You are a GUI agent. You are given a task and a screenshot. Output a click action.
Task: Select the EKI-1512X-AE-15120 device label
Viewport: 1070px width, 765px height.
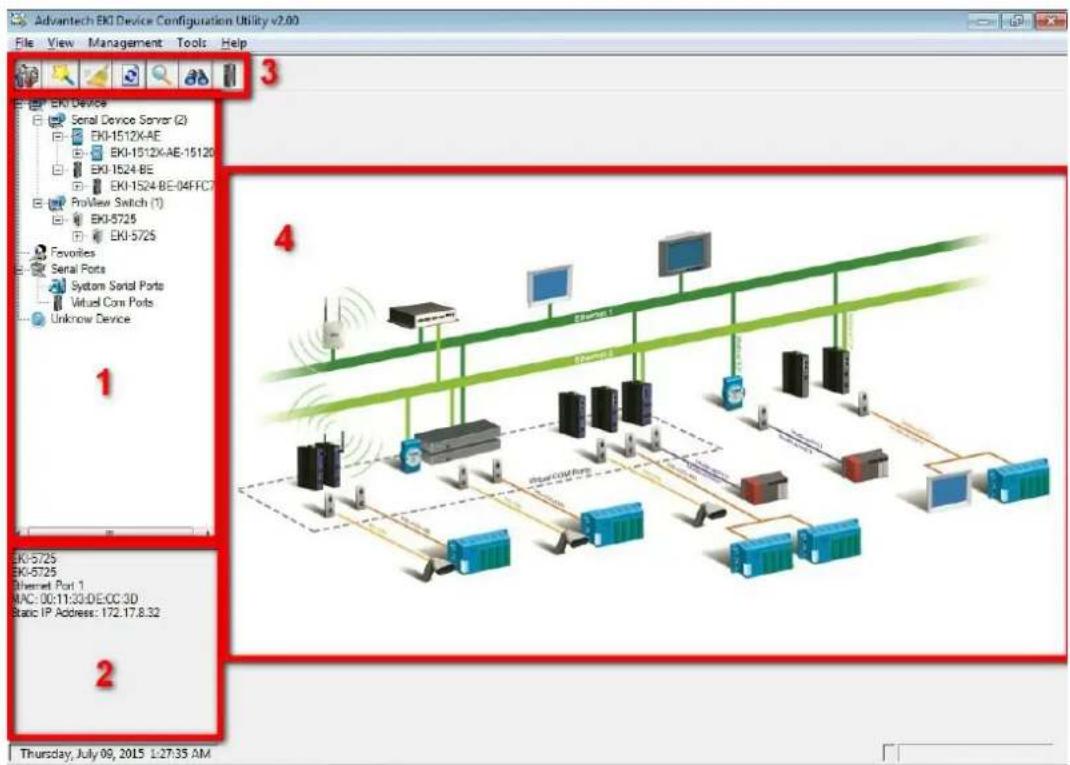click(x=162, y=153)
